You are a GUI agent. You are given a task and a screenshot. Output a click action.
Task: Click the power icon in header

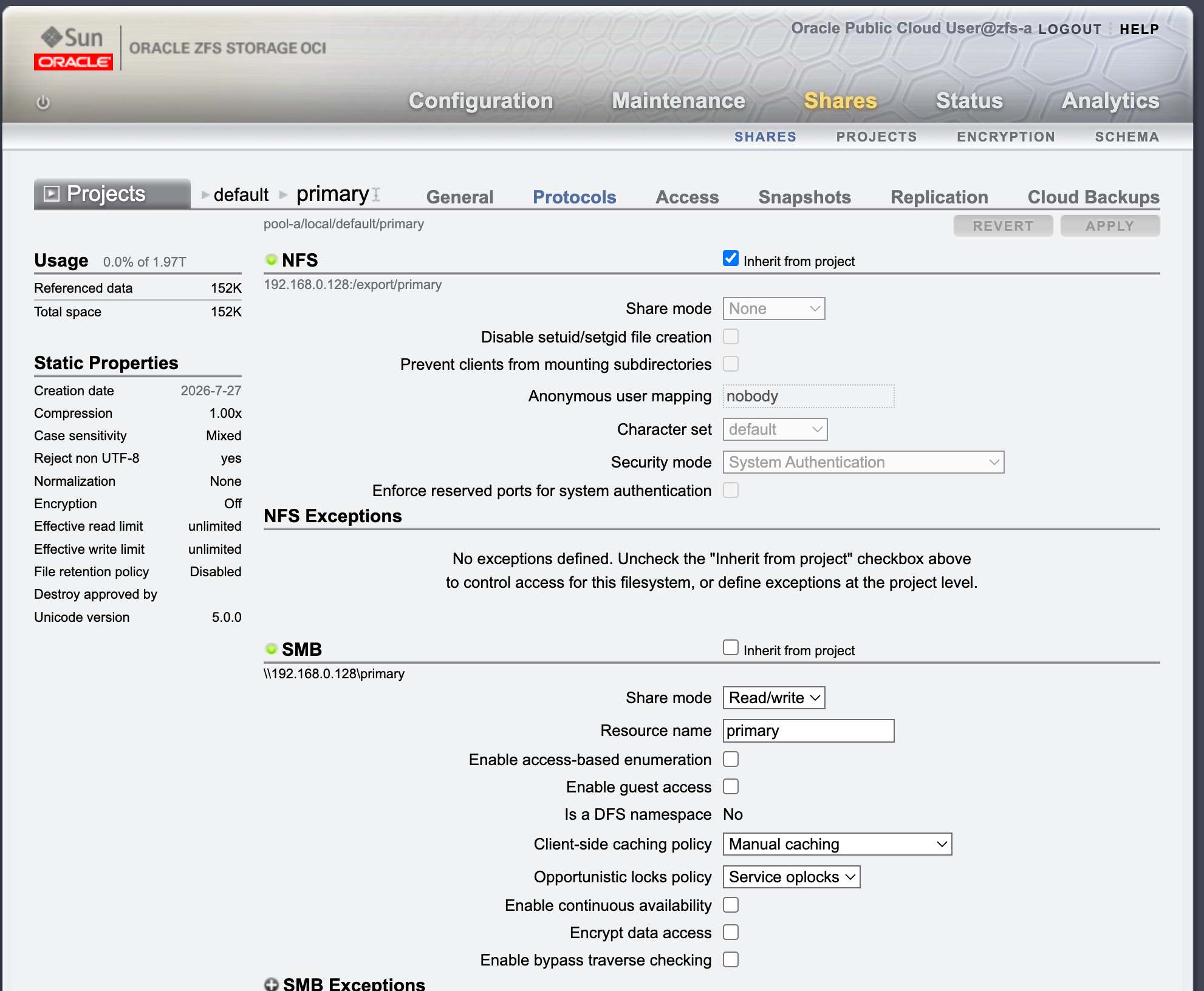pyautogui.click(x=43, y=102)
